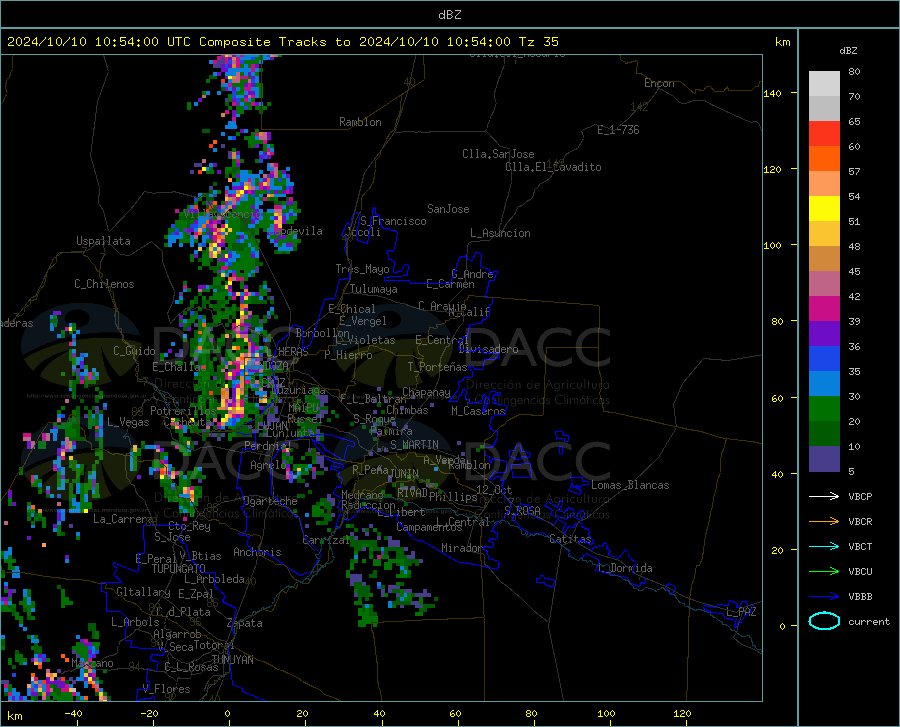900x727 pixels.
Task: Click the cyan 'current' ellipse icon
Action: pos(824,621)
